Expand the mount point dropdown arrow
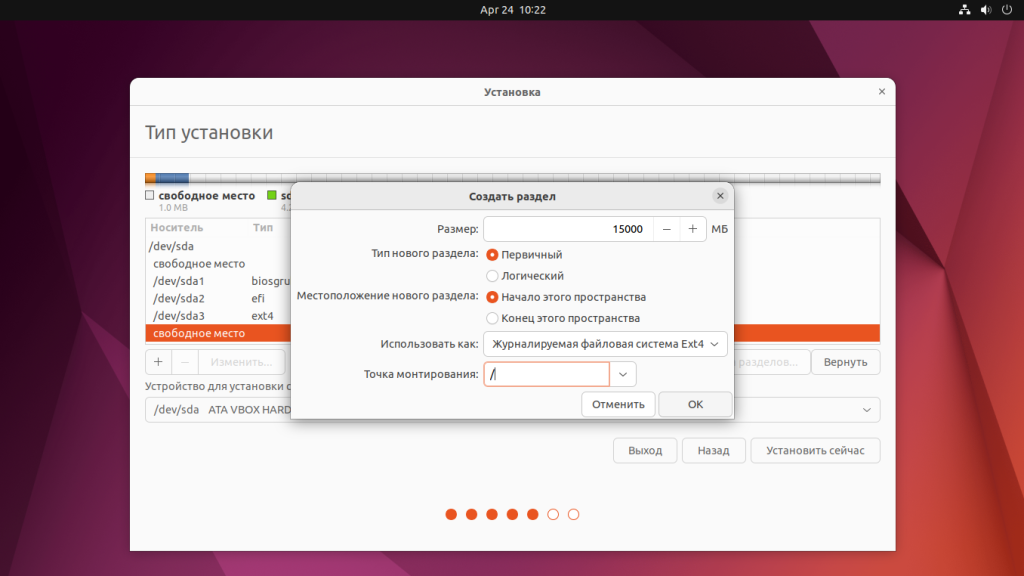This screenshot has height=576, width=1024. 623,374
